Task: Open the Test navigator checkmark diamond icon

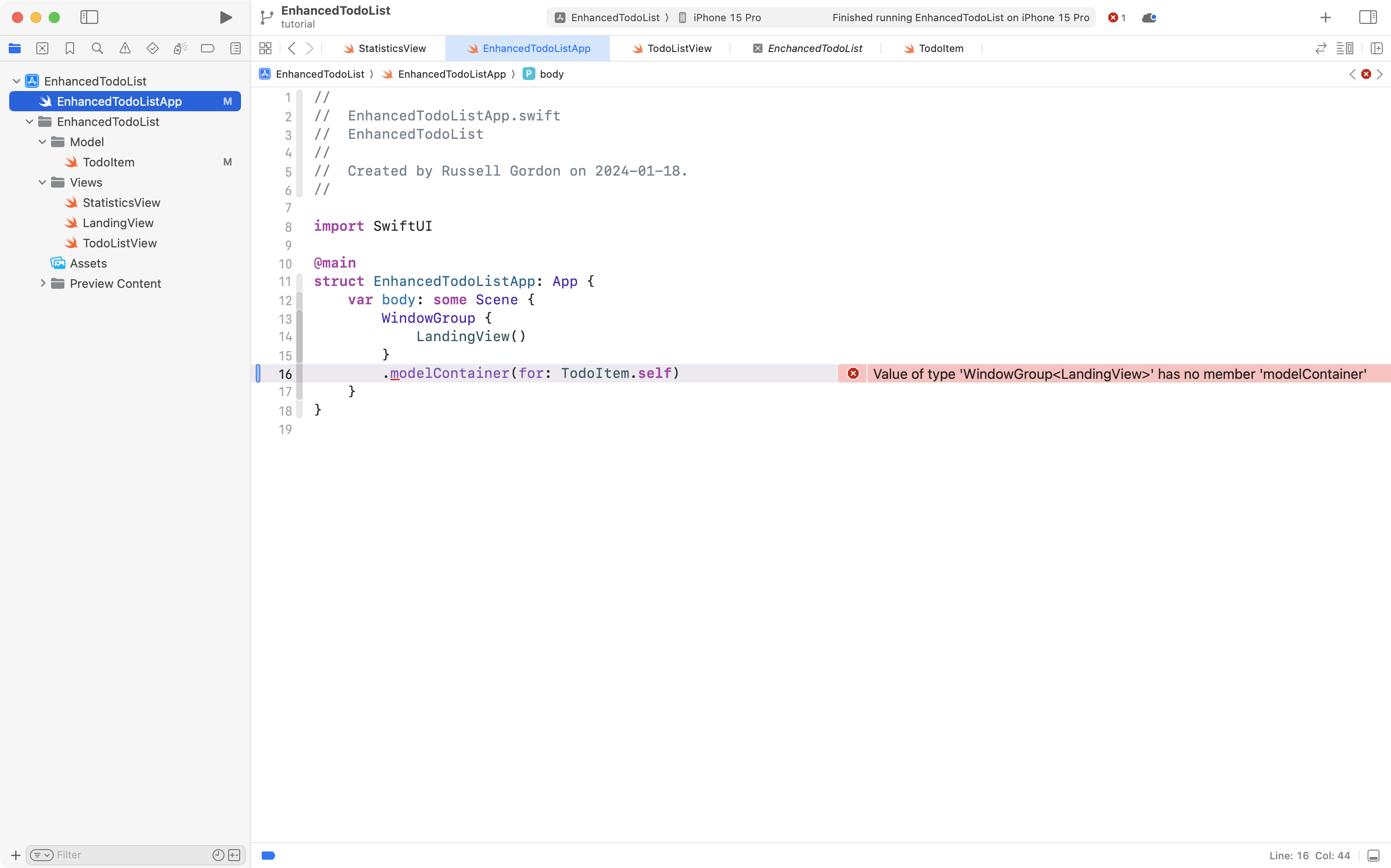Action: coord(153,48)
